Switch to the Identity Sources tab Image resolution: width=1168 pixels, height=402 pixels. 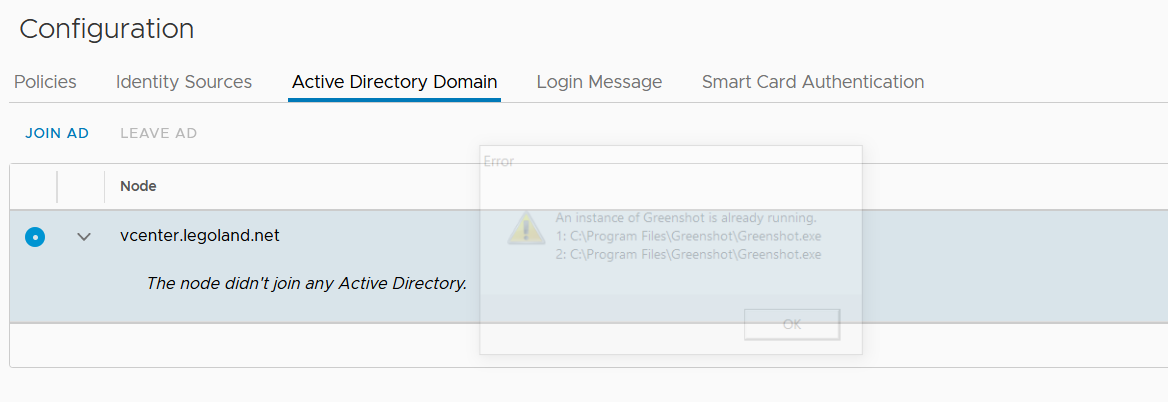(184, 82)
